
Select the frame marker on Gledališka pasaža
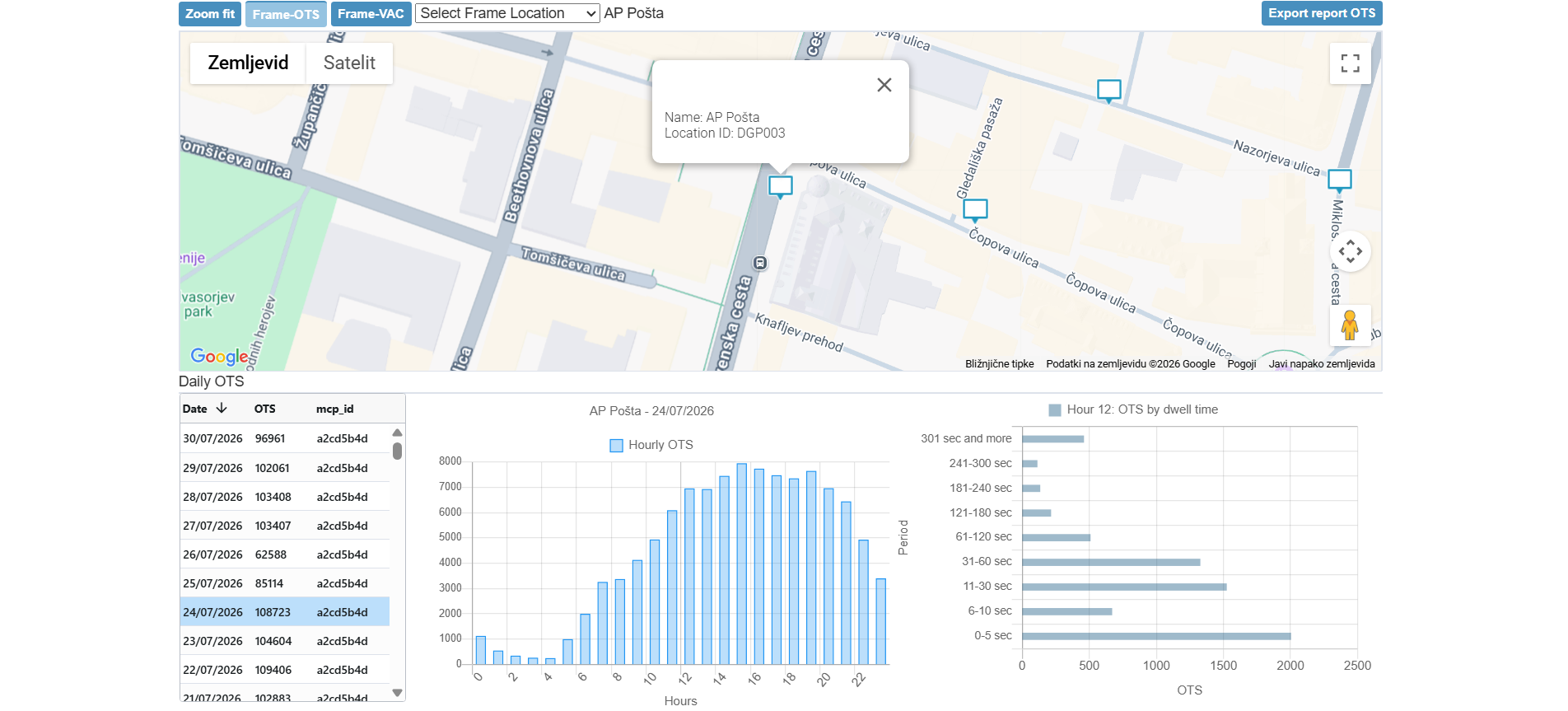(x=975, y=211)
